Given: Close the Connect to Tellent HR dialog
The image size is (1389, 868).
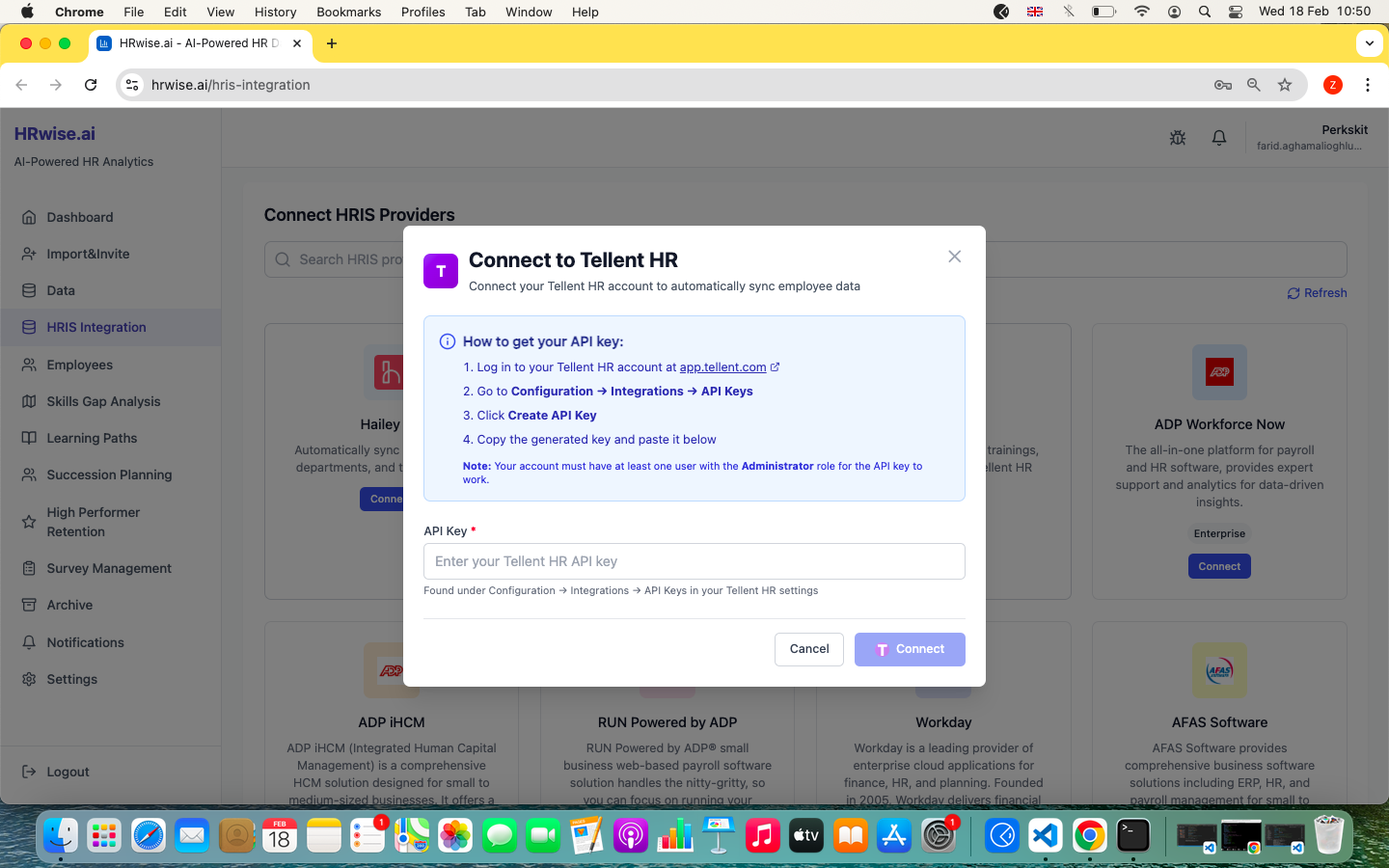Looking at the screenshot, I should click(954, 257).
